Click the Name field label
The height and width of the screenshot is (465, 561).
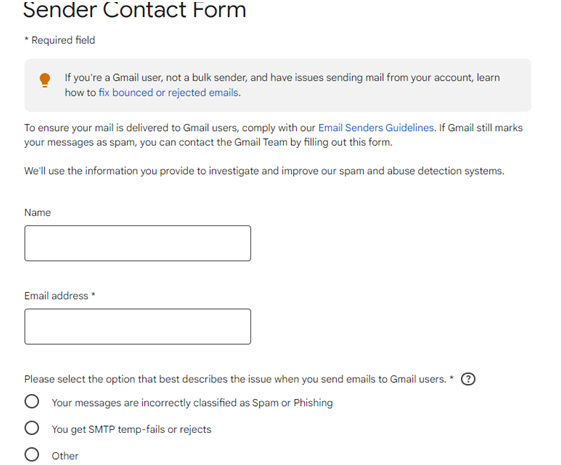pos(38,212)
